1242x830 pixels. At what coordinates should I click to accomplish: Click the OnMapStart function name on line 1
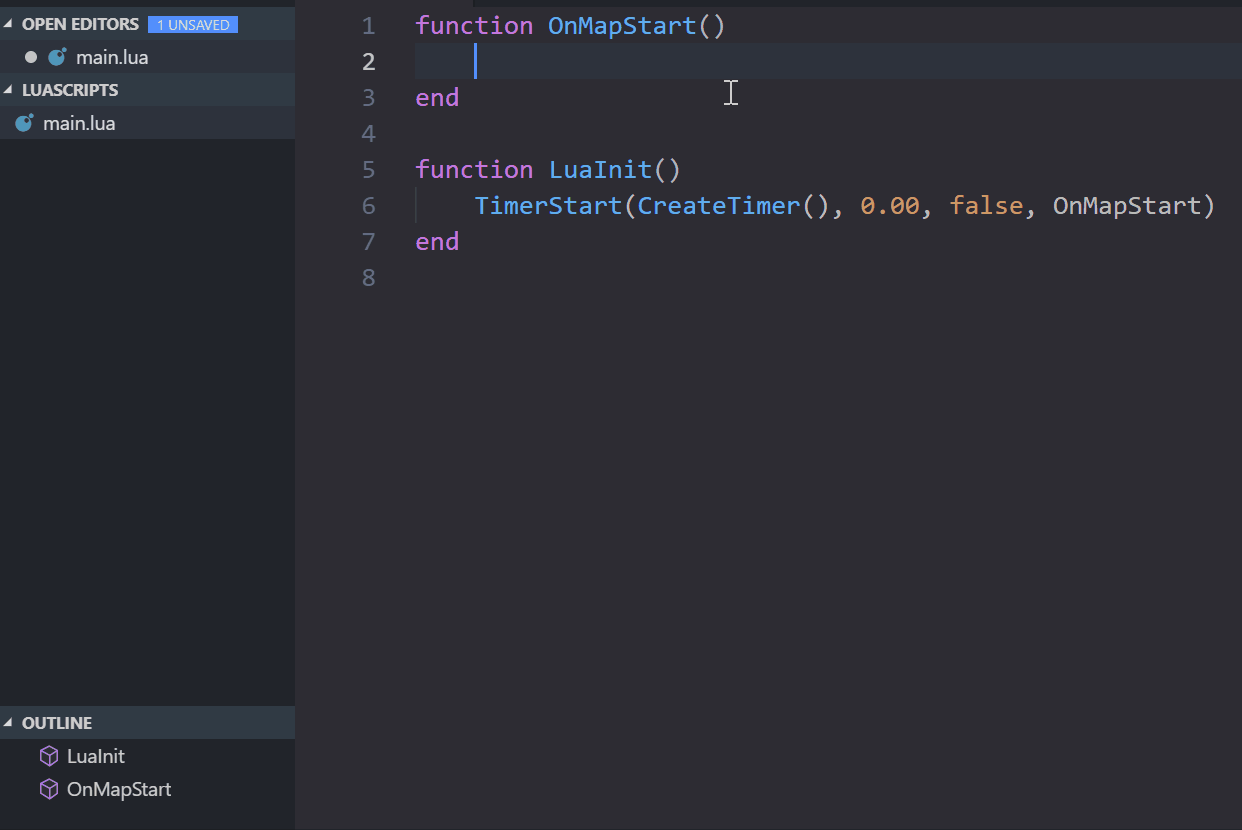coord(622,26)
